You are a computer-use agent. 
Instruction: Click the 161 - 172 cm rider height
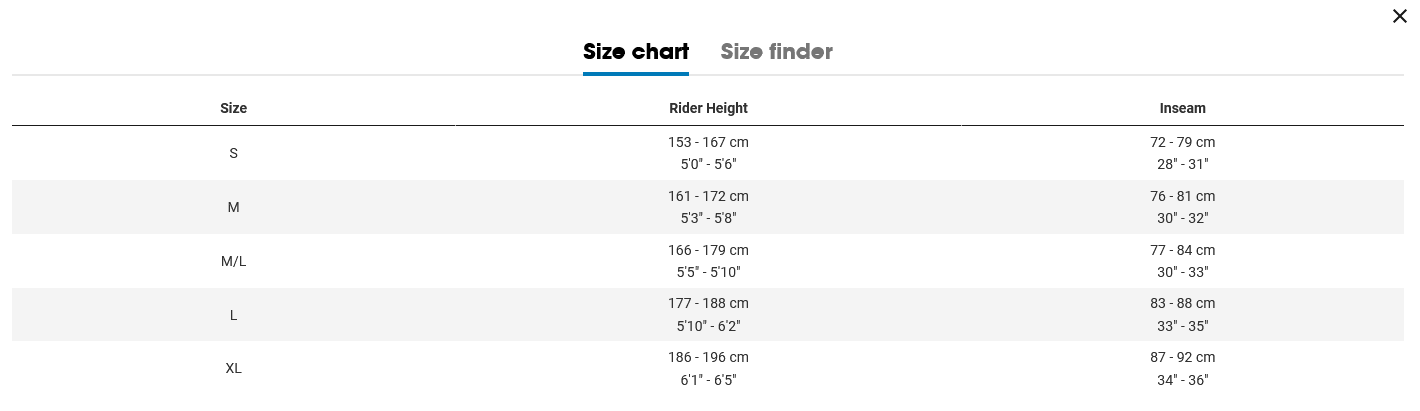coord(708,196)
